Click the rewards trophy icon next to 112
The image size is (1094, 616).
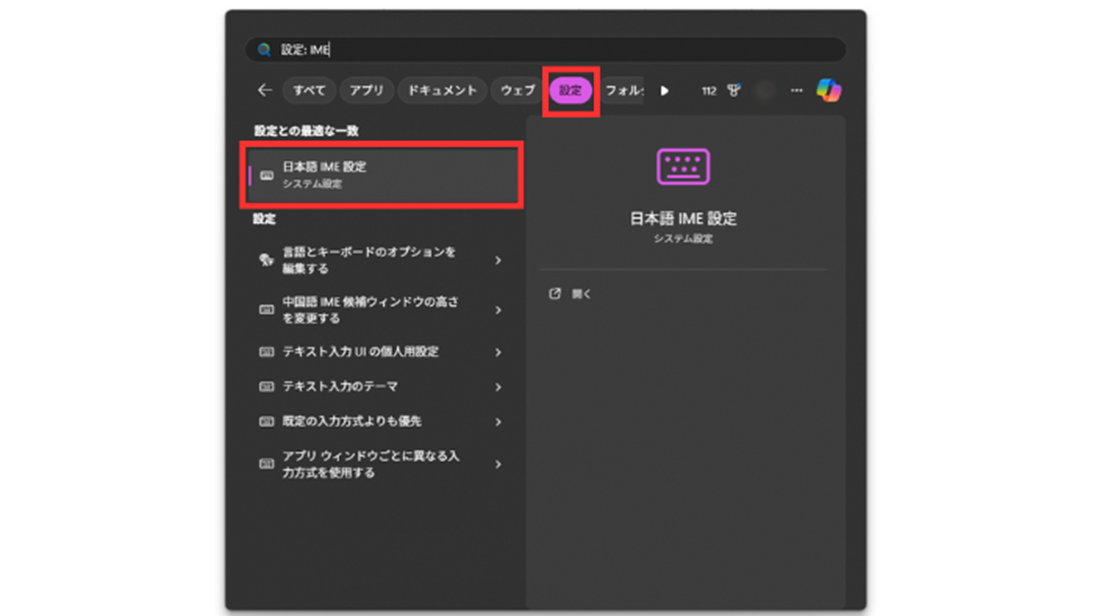[x=734, y=90]
